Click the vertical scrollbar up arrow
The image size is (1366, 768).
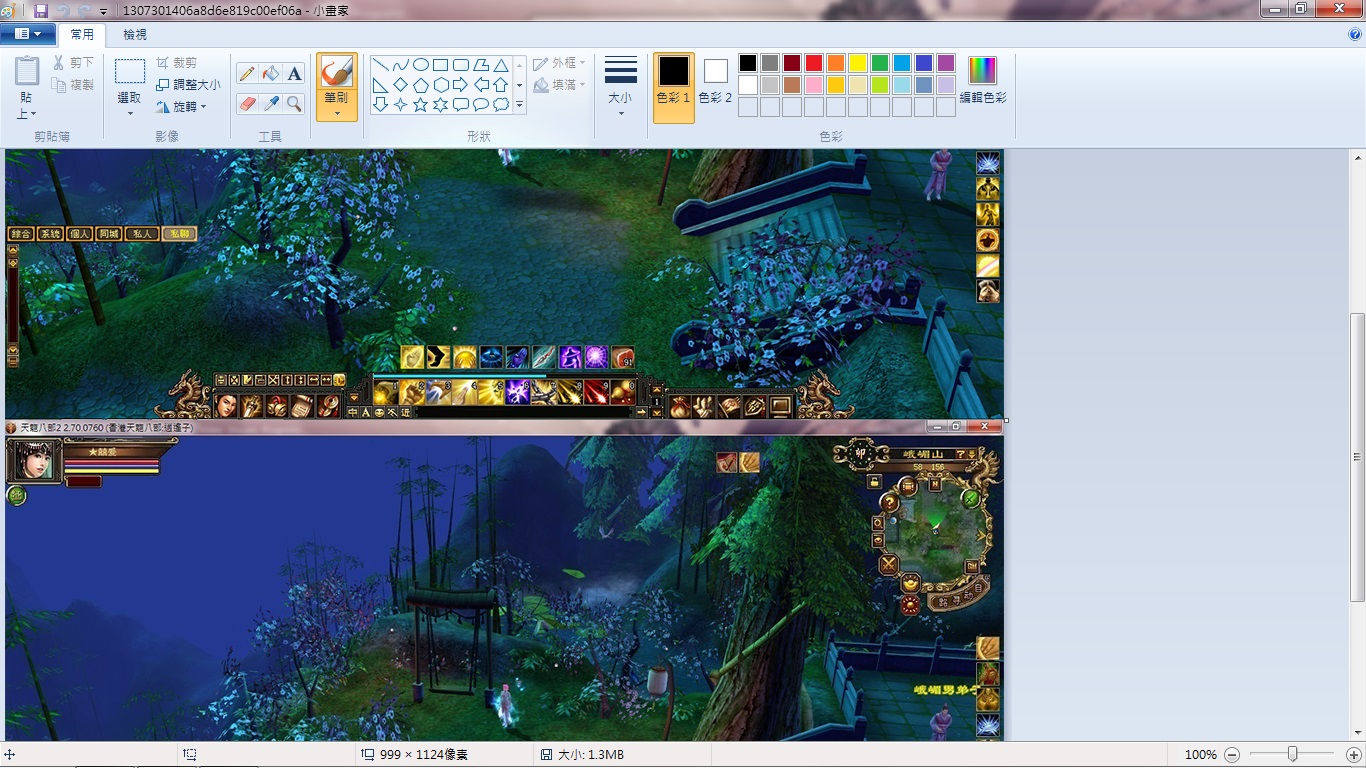pyautogui.click(x=1357, y=157)
